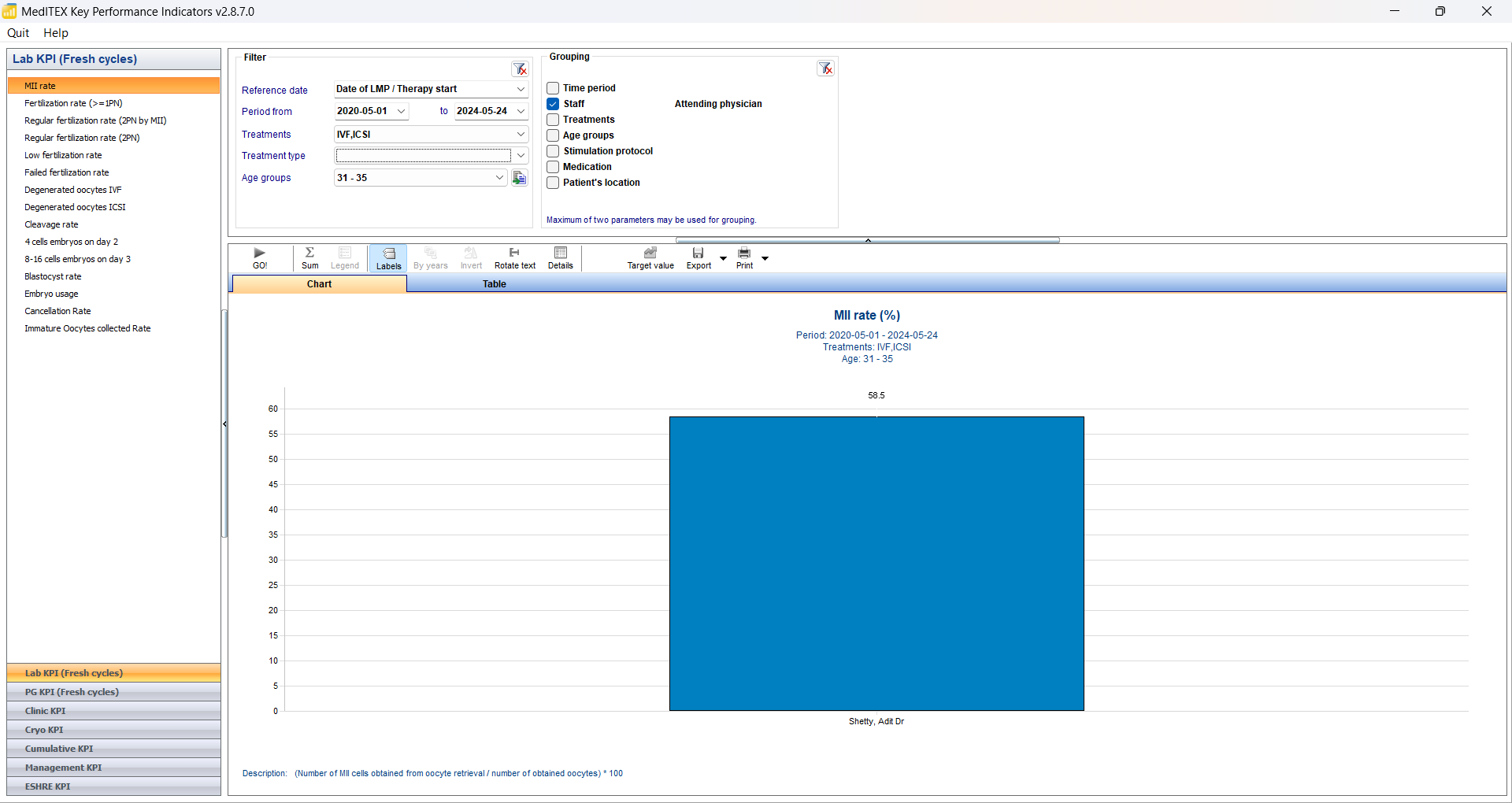The width and height of the screenshot is (1512, 803).
Task: Clear filters using the Filter reset icon
Action: [520, 69]
